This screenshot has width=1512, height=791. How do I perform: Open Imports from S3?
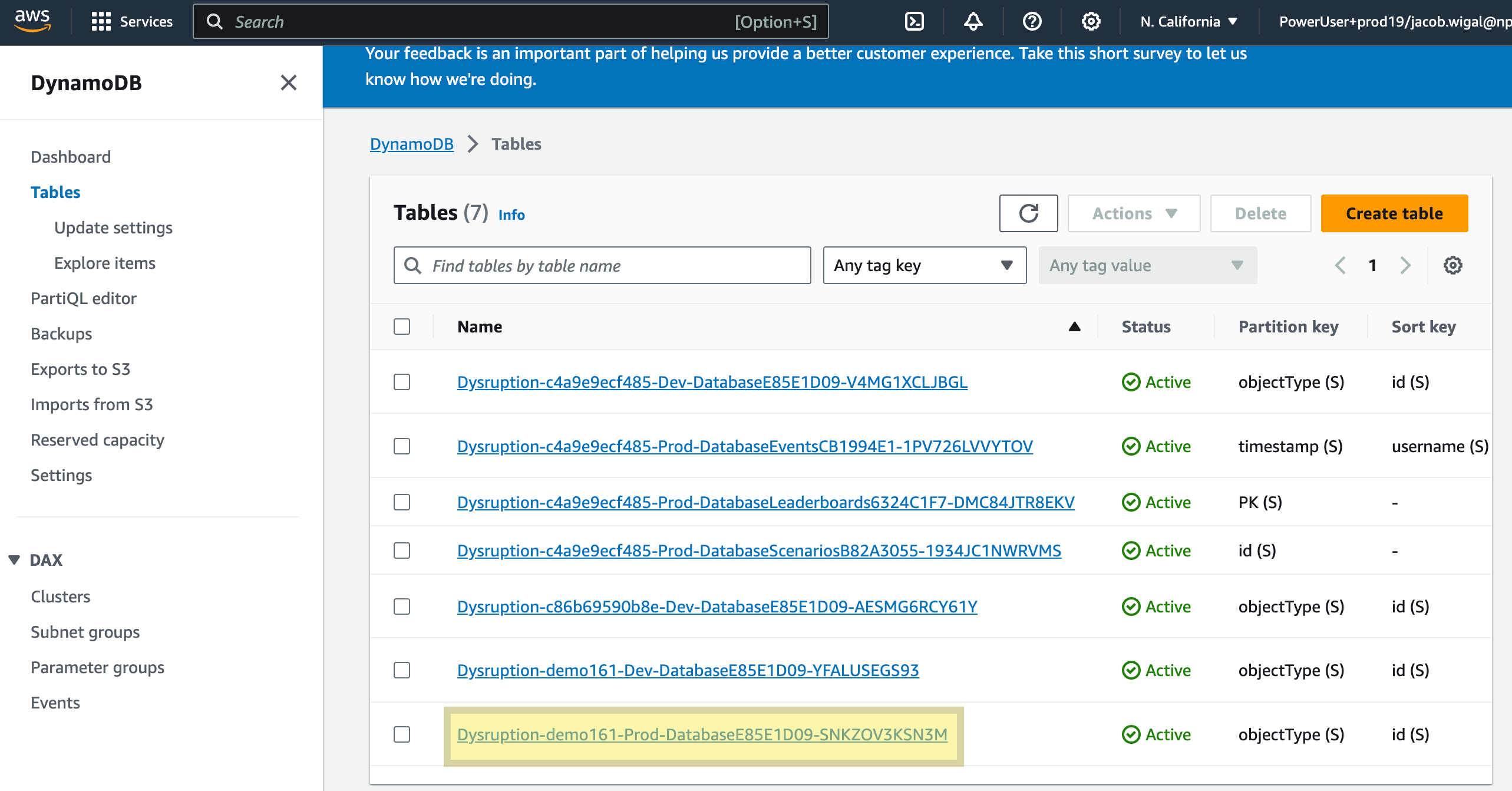pyautogui.click(x=92, y=404)
